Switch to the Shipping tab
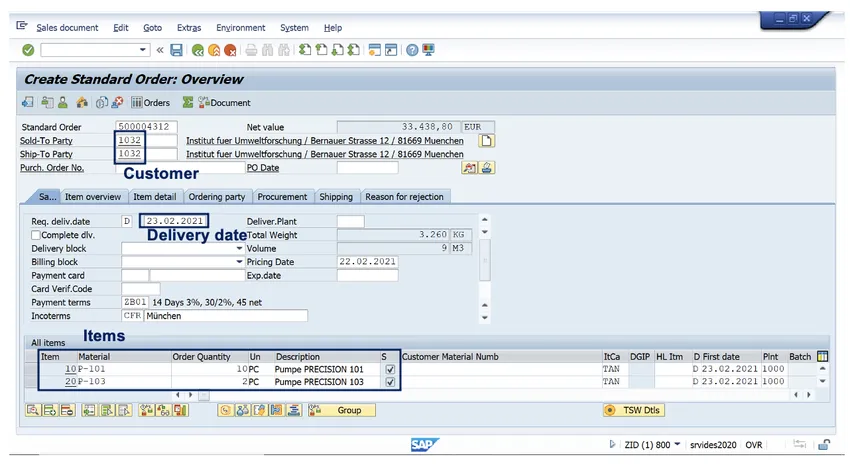 tap(336, 197)
